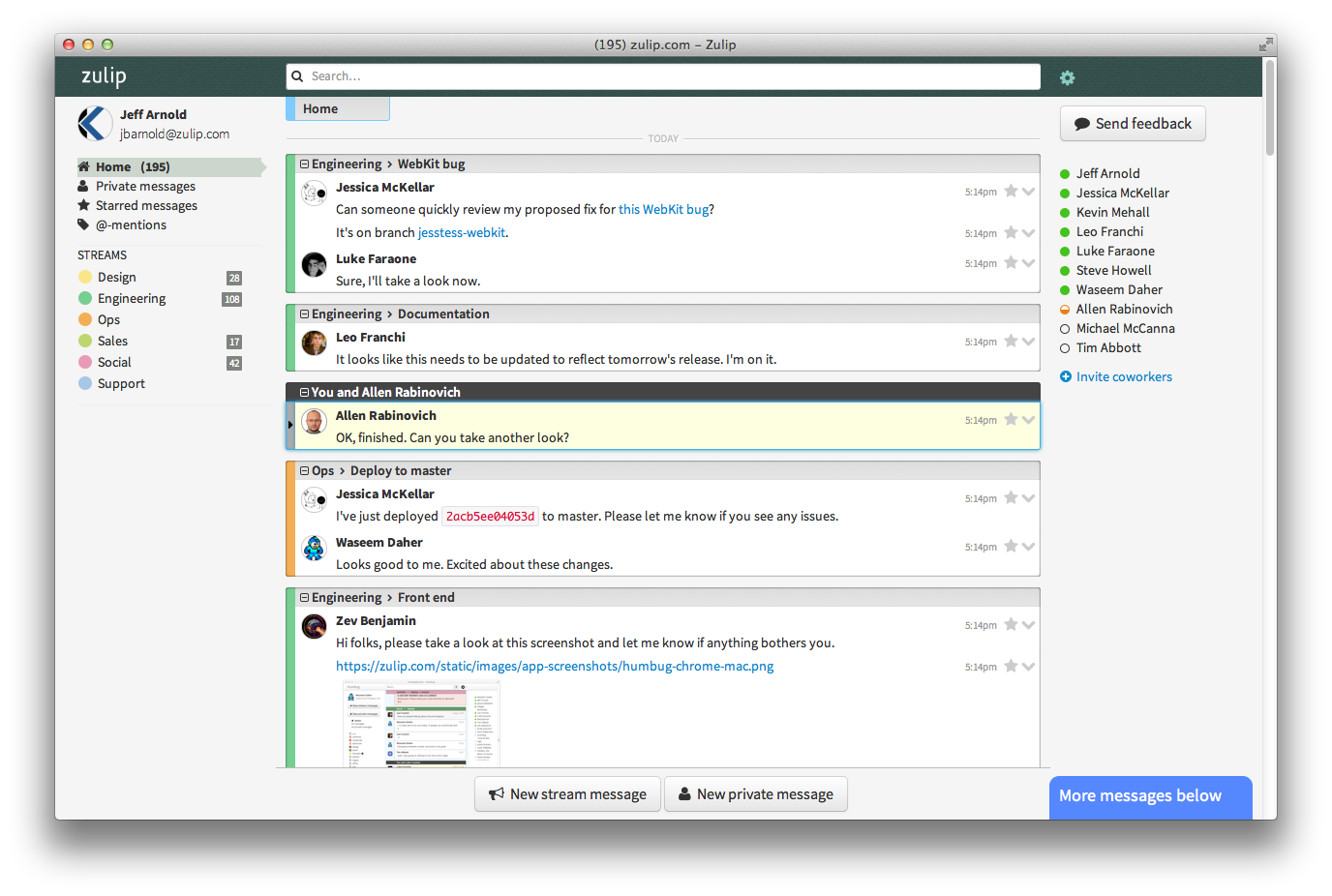Collapse the Engineering > Documentation thread
This screenshot has height=896, width=1332.
304,314
